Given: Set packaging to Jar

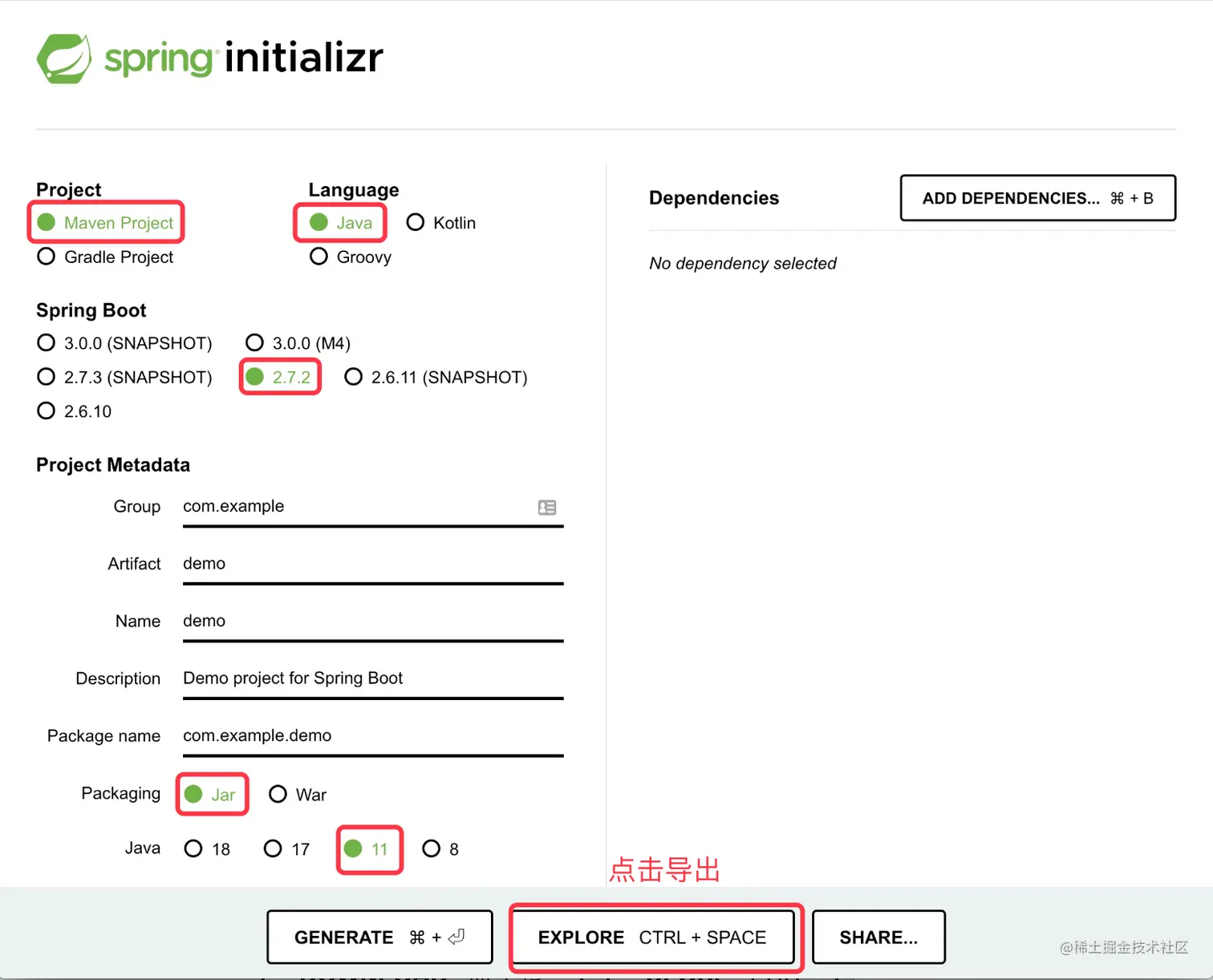Looking at the screenshot, I should (x=210, y=795).
